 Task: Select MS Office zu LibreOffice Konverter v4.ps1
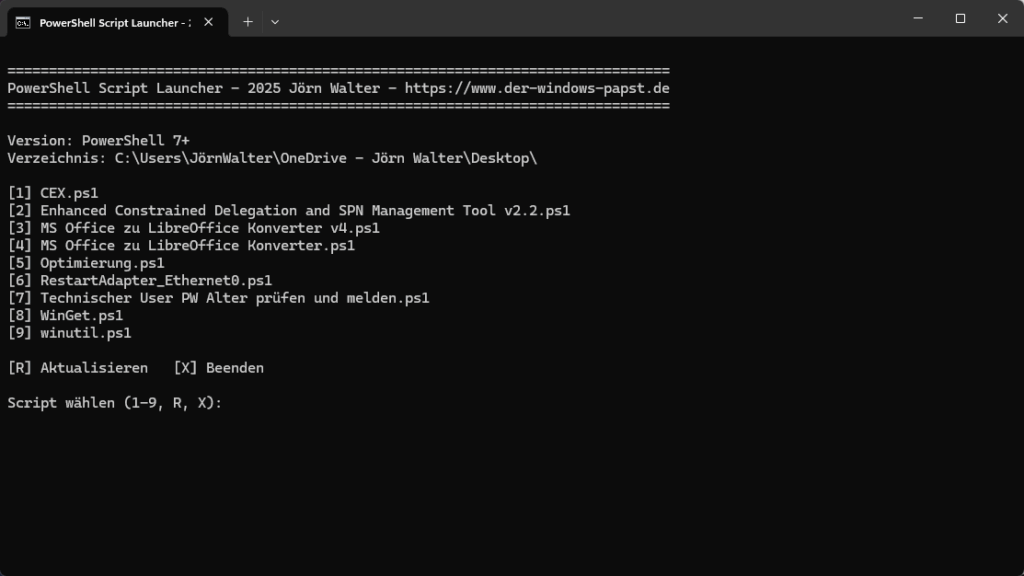[210, 227]
